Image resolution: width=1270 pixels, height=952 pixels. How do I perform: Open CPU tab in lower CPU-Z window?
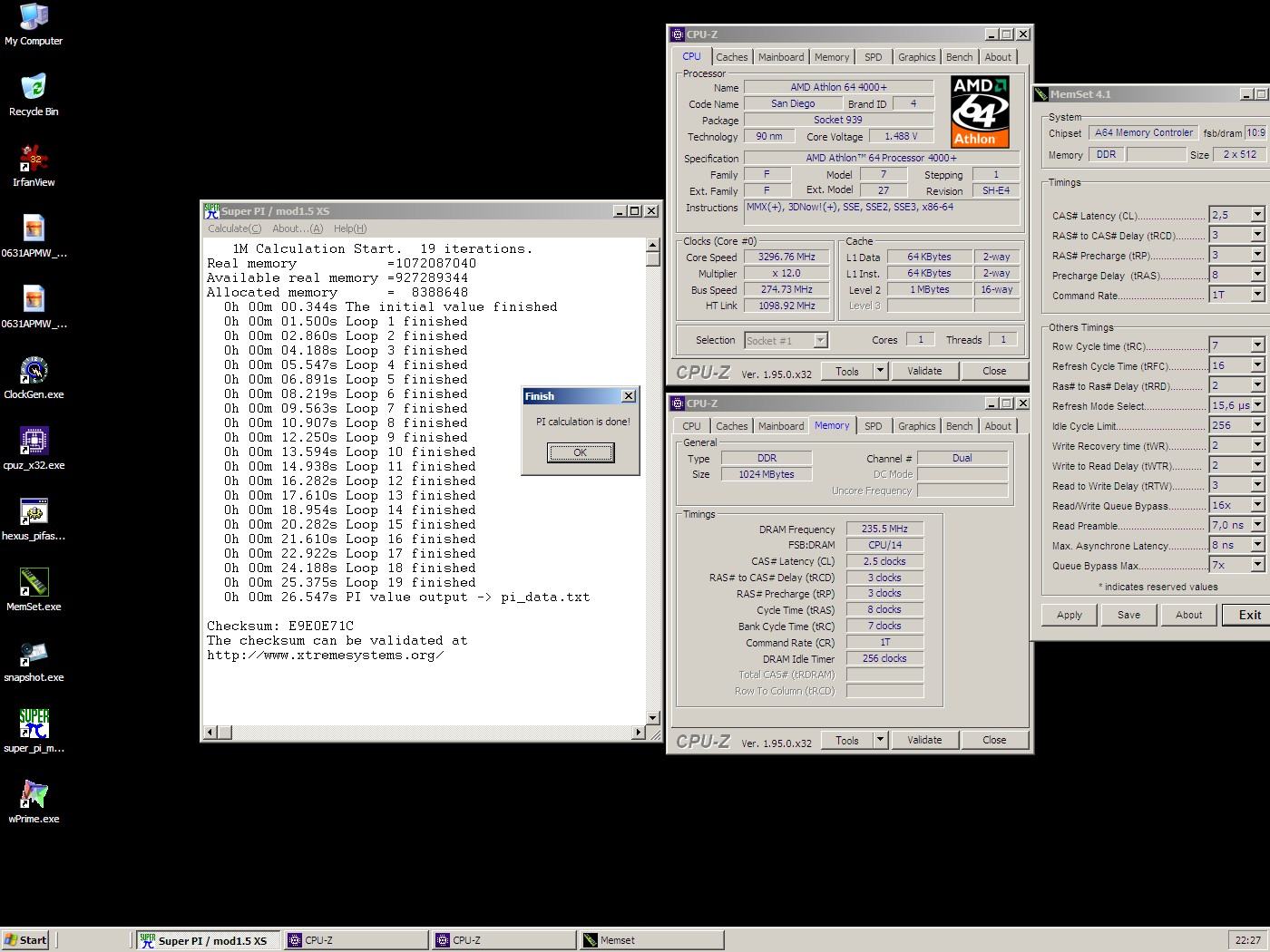tap(691, 426)
